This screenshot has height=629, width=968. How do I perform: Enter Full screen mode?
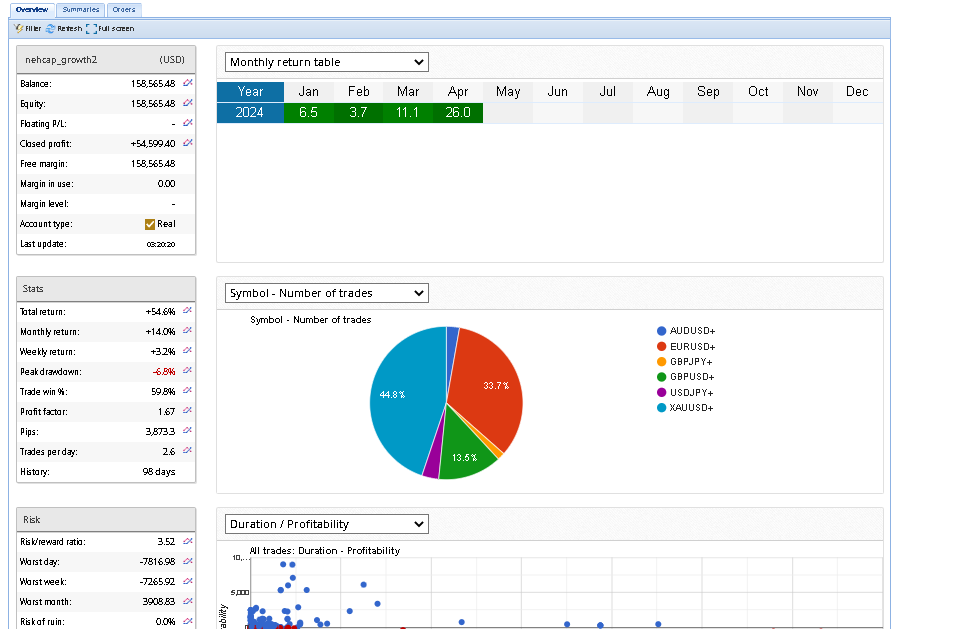click(x=110, y=29)
